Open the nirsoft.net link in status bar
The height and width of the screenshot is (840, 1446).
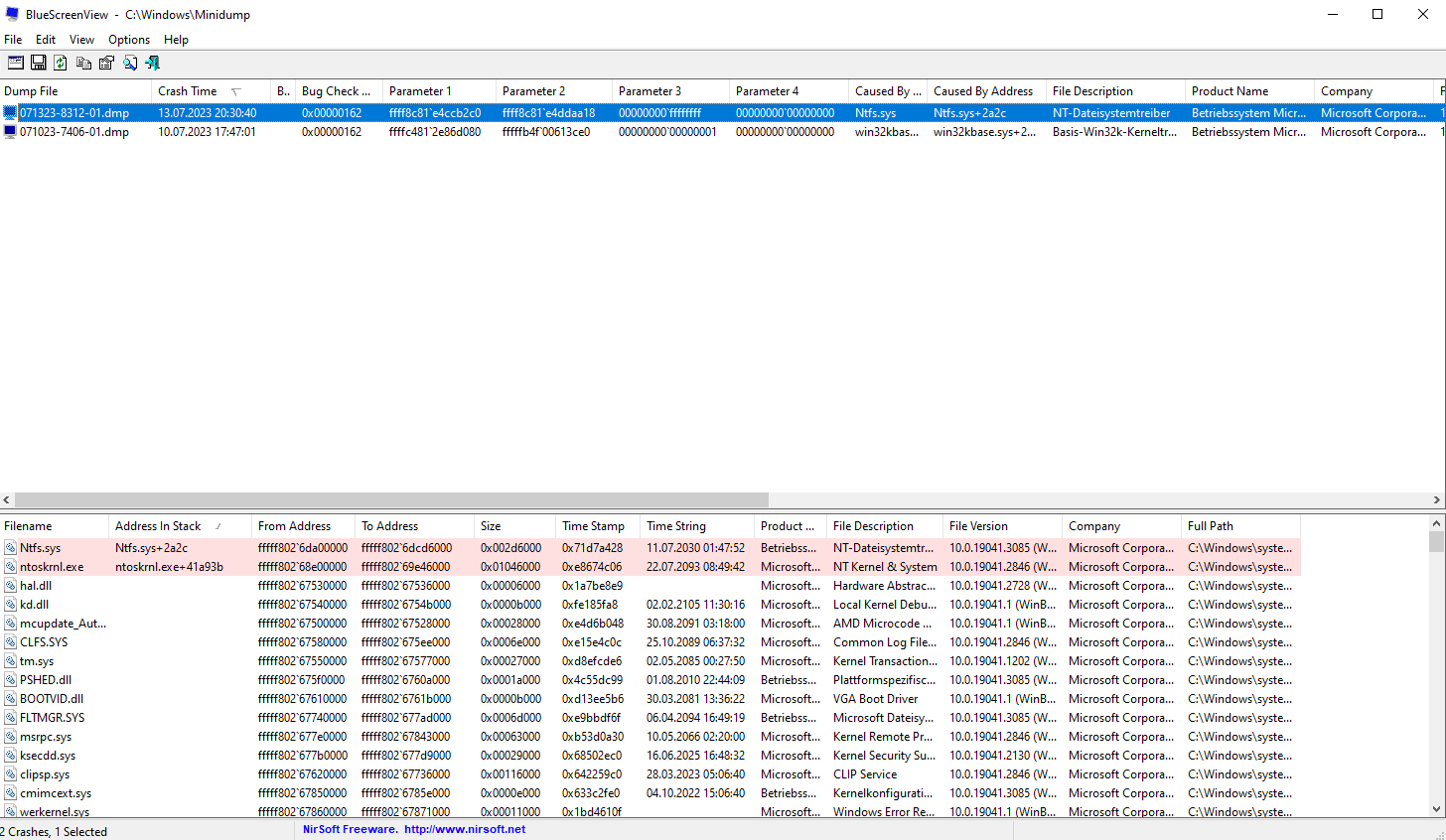click(x=465, y=829)
